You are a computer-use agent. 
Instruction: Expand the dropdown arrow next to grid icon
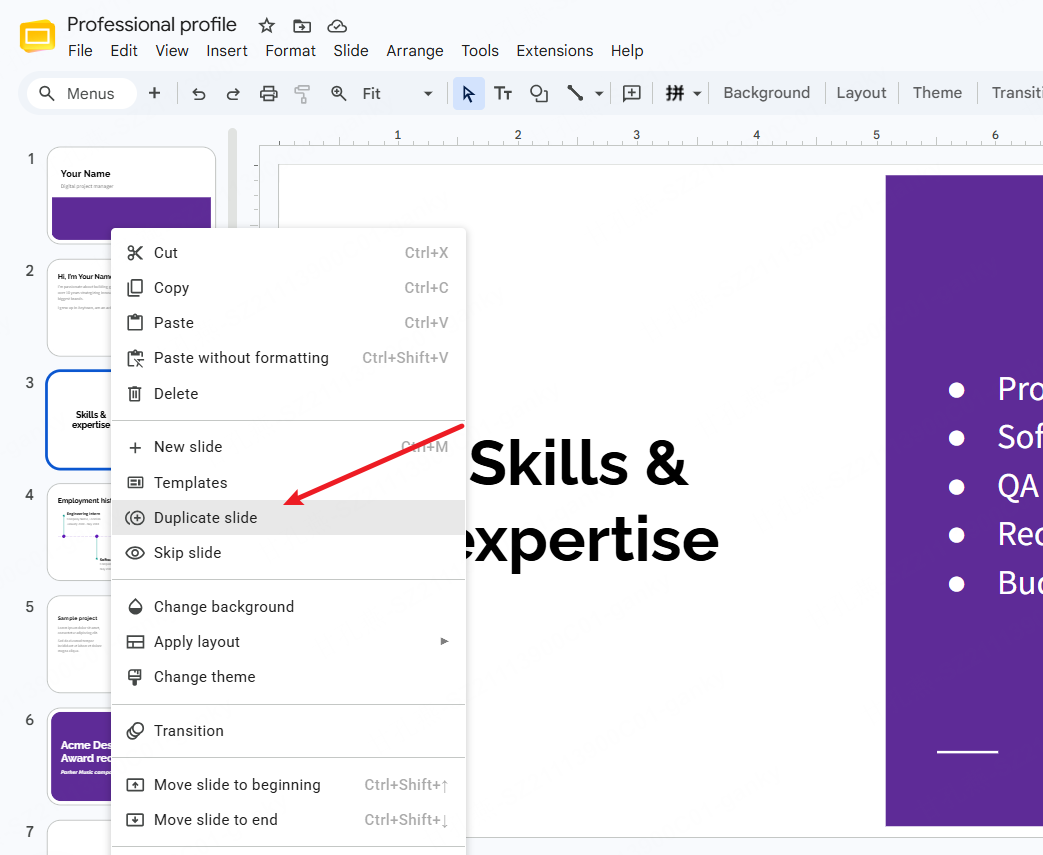click(x=697, y=94)
